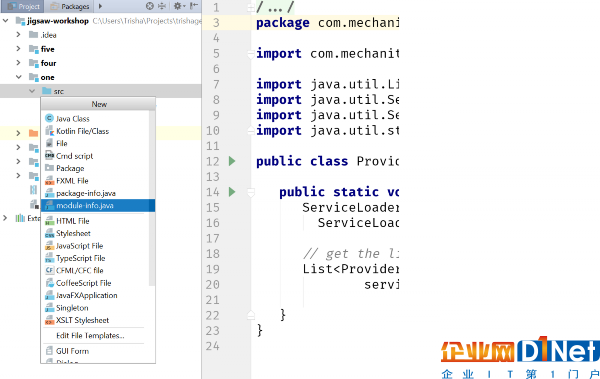Choose Java Class in the New menu
This screenshot has width=600, height=379.
pos(98,118)
